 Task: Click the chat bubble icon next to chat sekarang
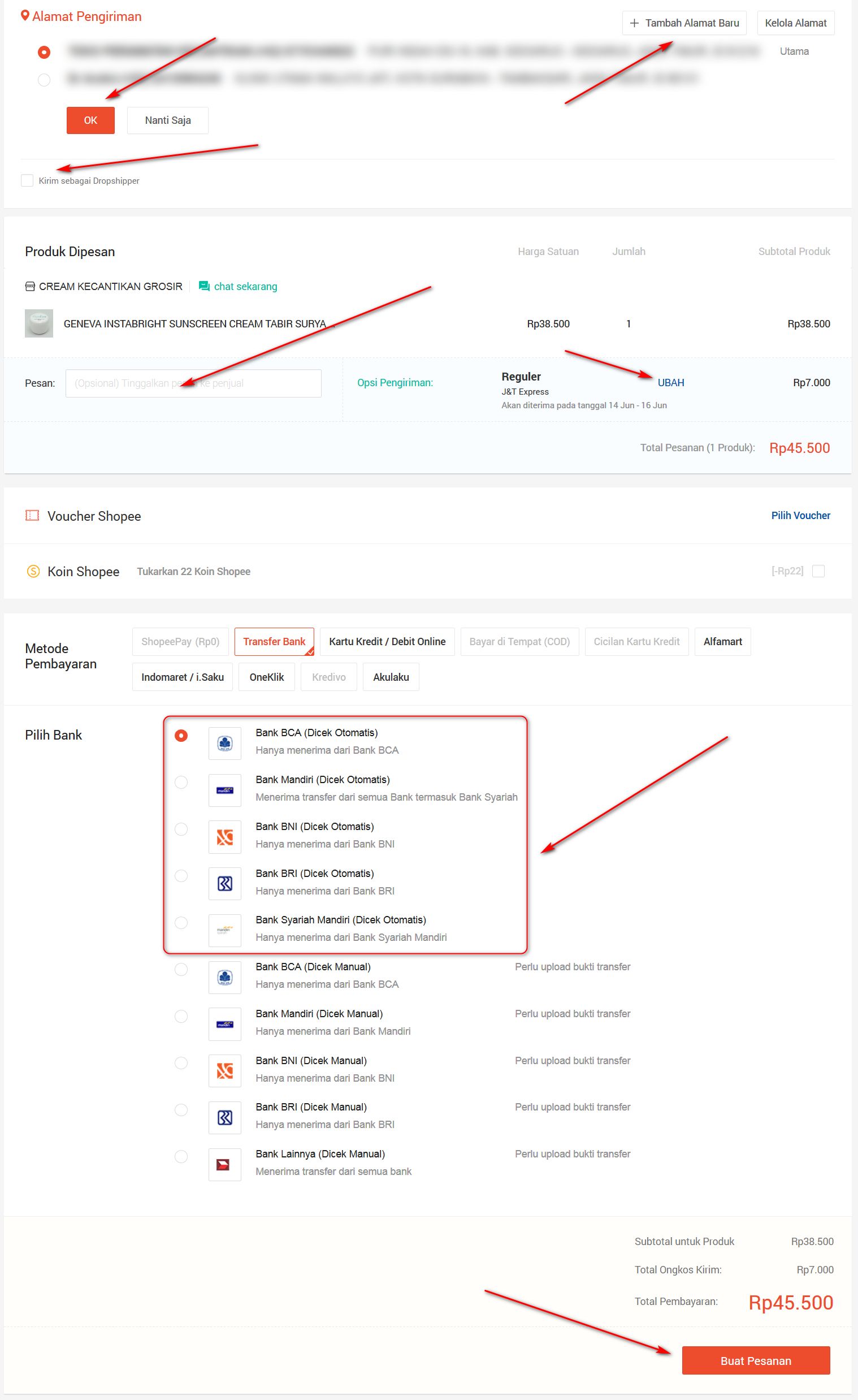(205, 286)
